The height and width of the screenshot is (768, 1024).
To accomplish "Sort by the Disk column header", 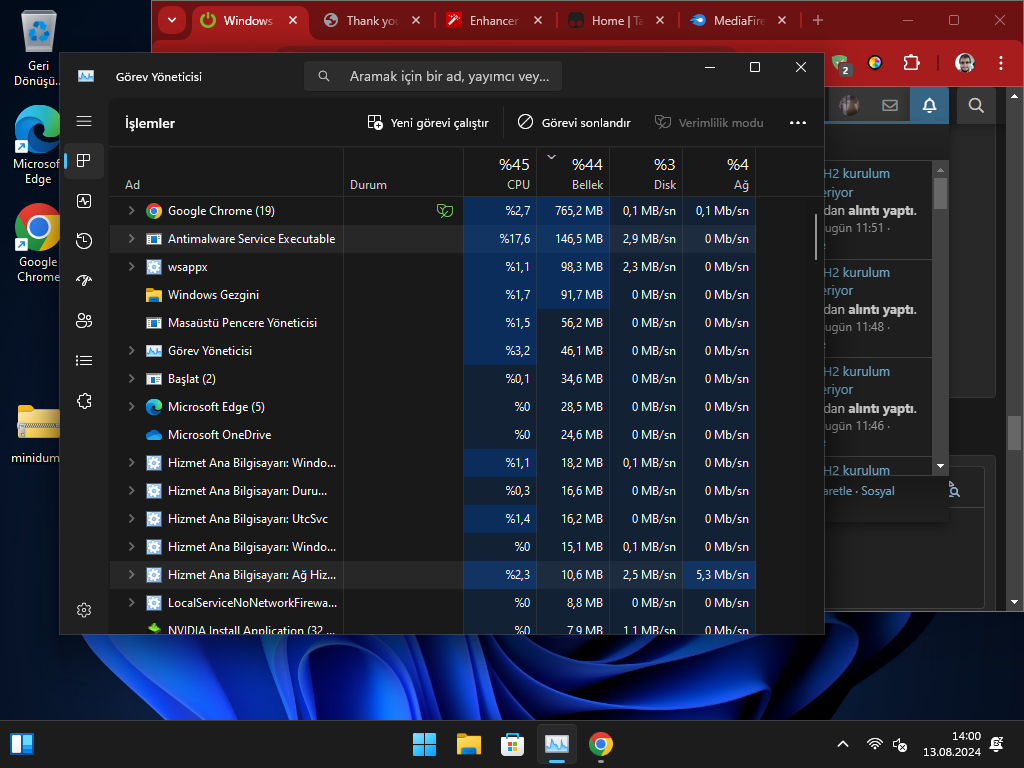I will [x=647, y=172].
